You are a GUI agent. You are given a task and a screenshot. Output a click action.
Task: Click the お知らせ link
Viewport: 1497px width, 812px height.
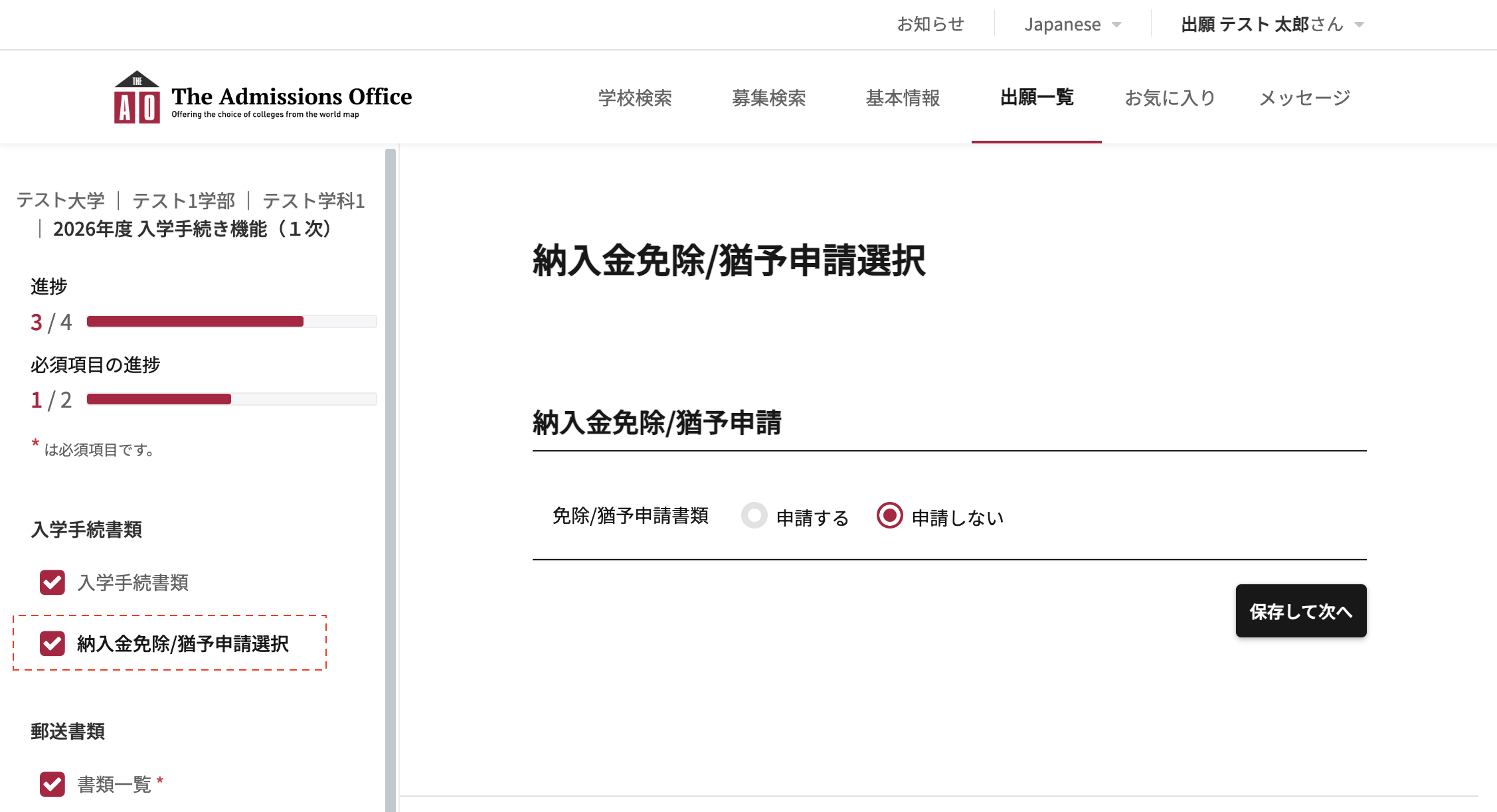[930, 25]
